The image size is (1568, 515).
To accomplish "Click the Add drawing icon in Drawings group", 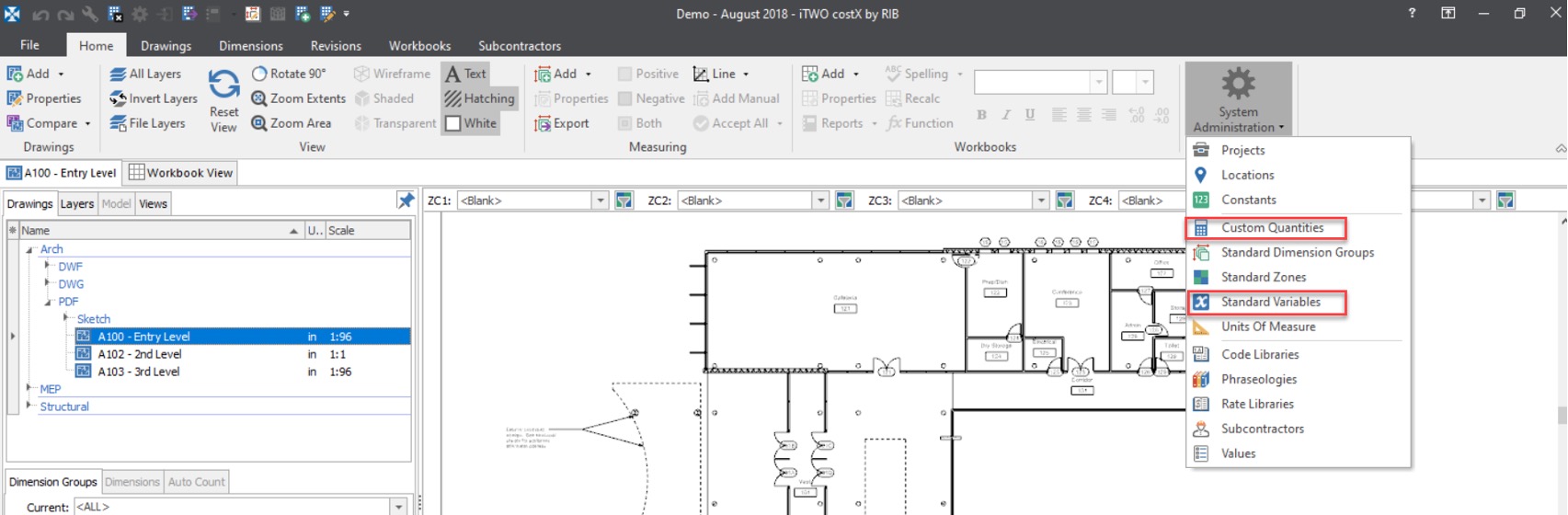I will [15, 74].
